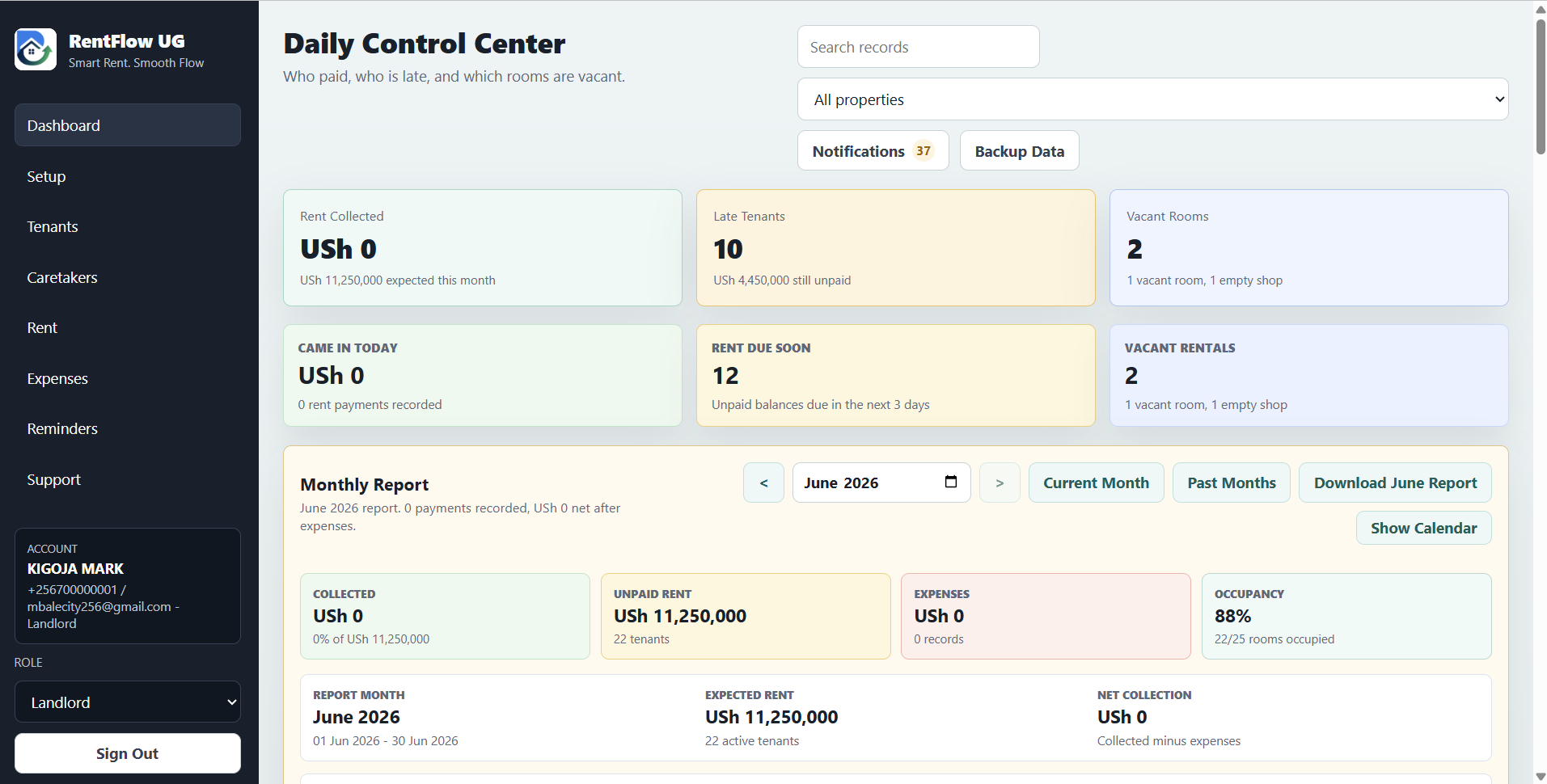Select the Past Months button
The height and width of the screenshot is (784, 1547).
point(1231,483)
